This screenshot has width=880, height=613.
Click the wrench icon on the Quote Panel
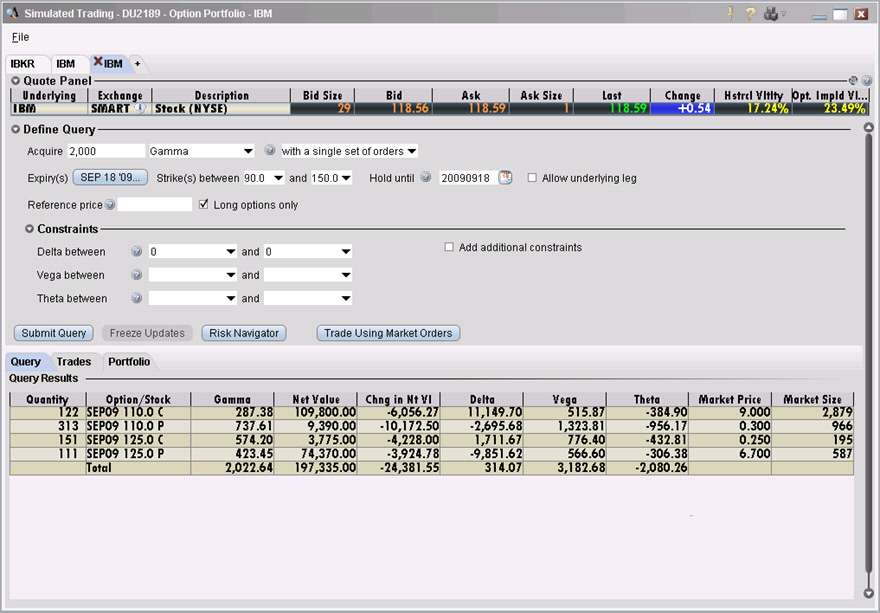click(x=853, y=80)
